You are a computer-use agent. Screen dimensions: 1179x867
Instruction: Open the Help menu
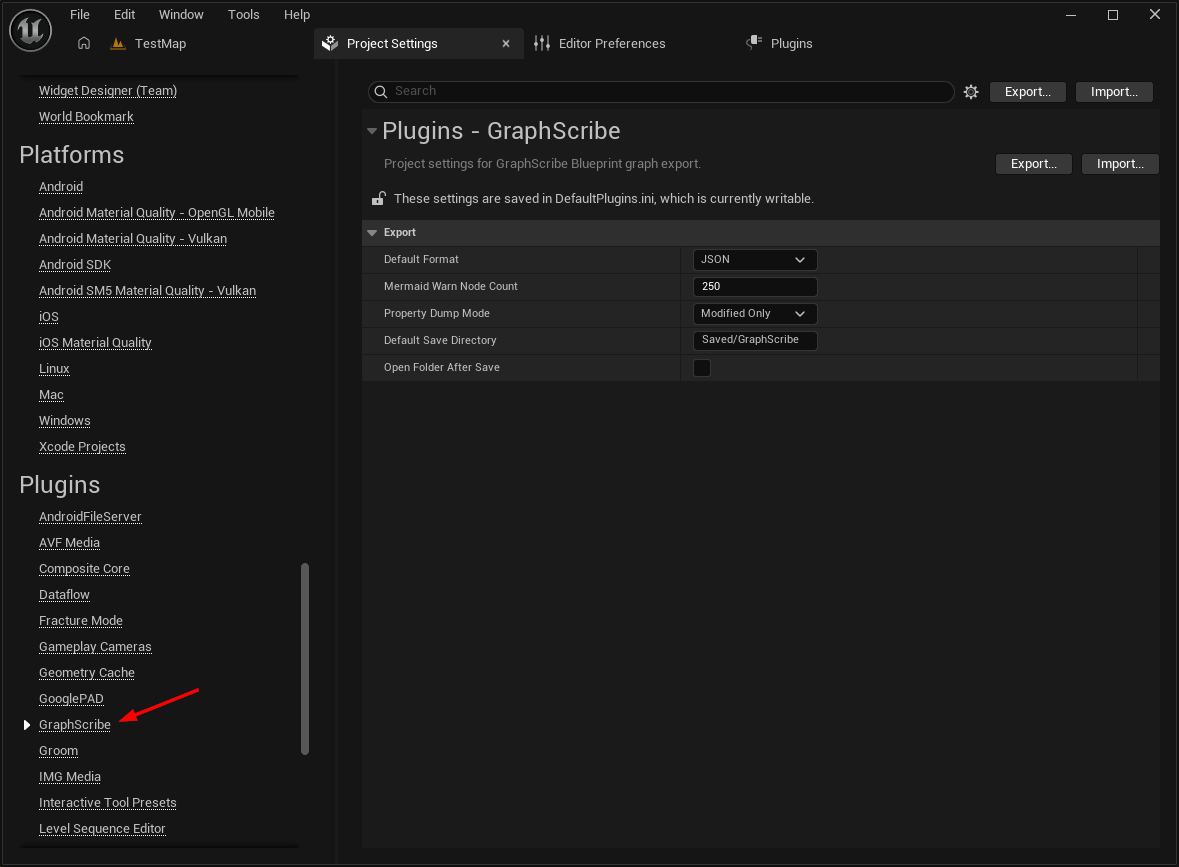pos(297,14)
